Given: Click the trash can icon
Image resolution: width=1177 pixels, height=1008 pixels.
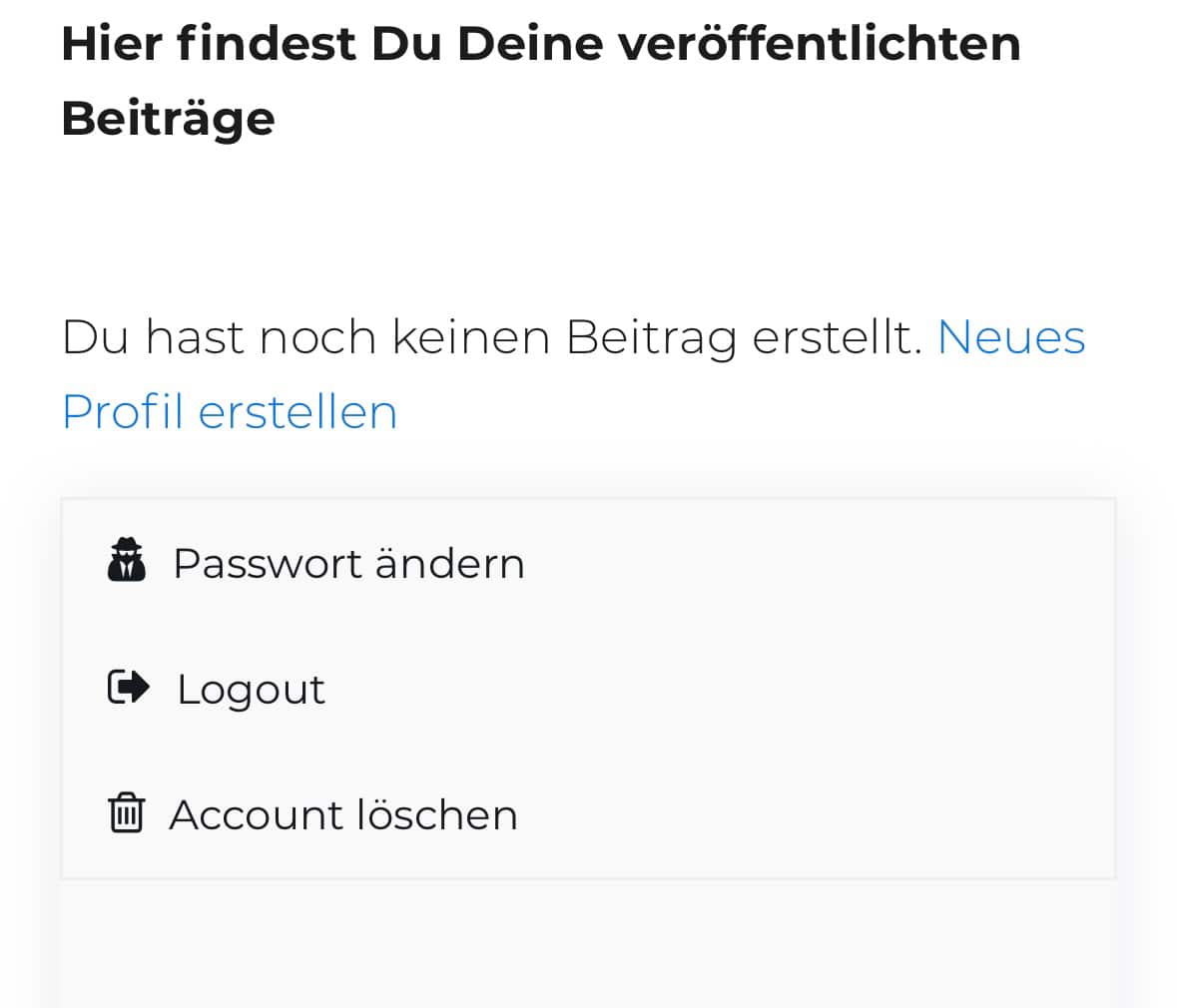Looking at the screenshot, I should point(126,813).
